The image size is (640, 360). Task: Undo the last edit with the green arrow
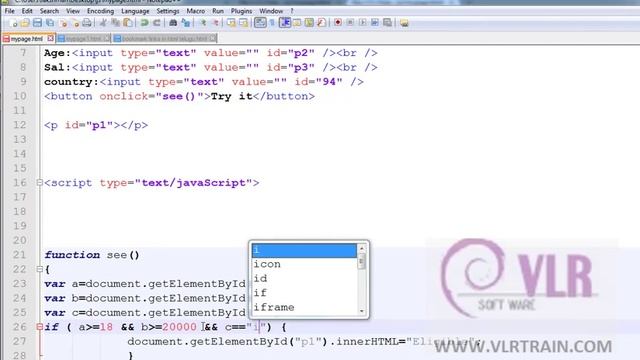[x=144, y=22]
